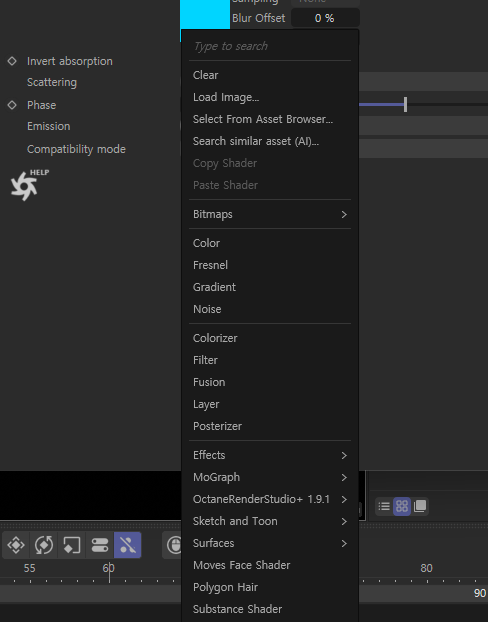Expand the Effects submenu
The width and height of the screenshot is (488, 622).
(x=270, y=455)
